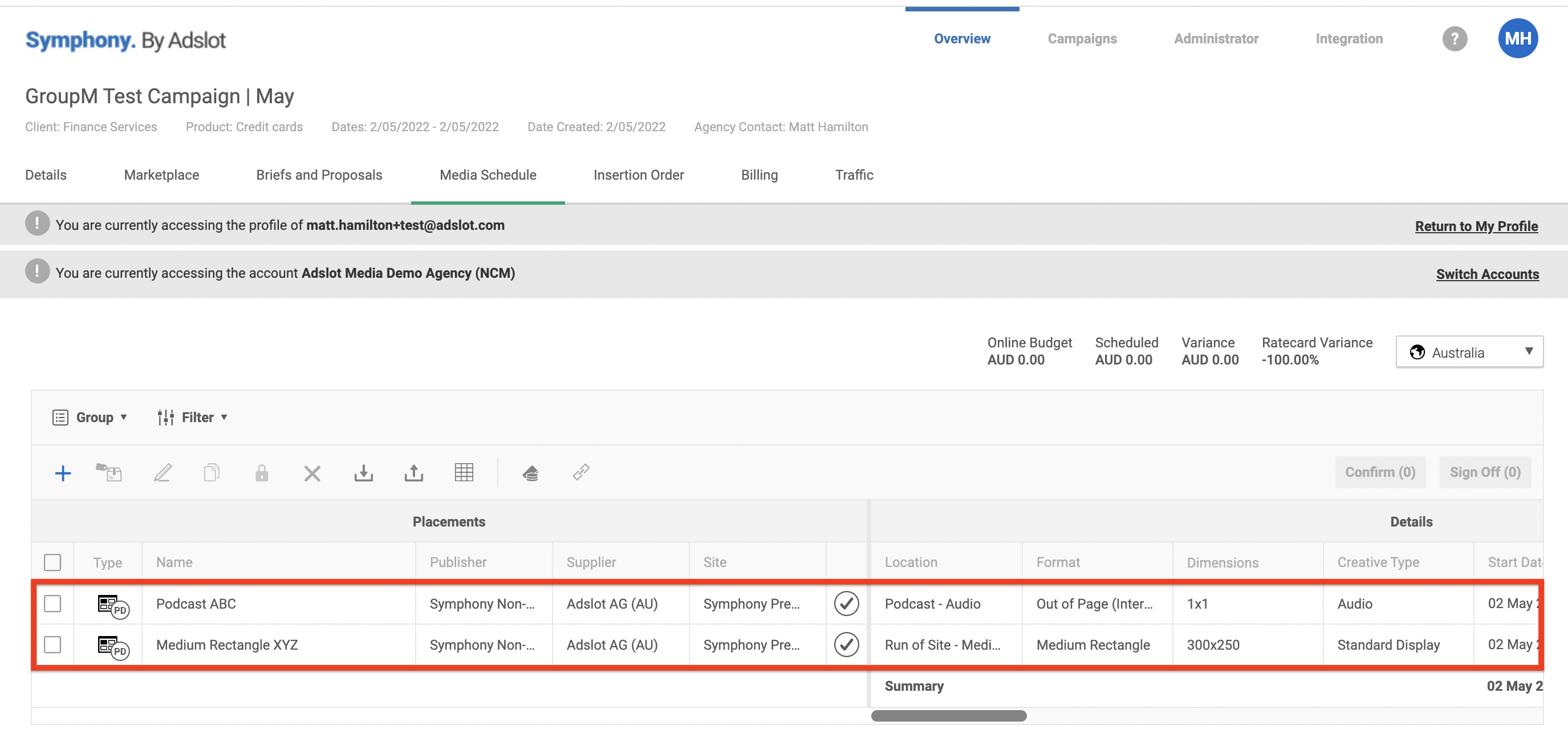This screenshot has width=1568, height=729.
Task: Click the Medium Rectangle XYZ type icon
Action: (113, 647)
